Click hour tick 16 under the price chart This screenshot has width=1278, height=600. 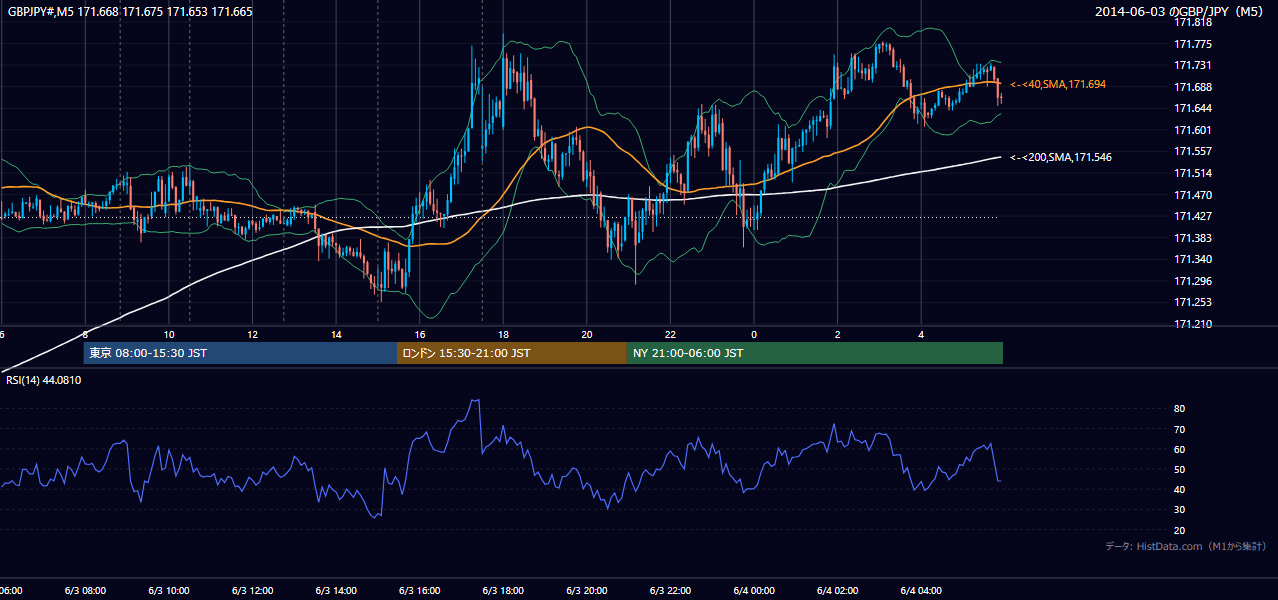point(420,334)
